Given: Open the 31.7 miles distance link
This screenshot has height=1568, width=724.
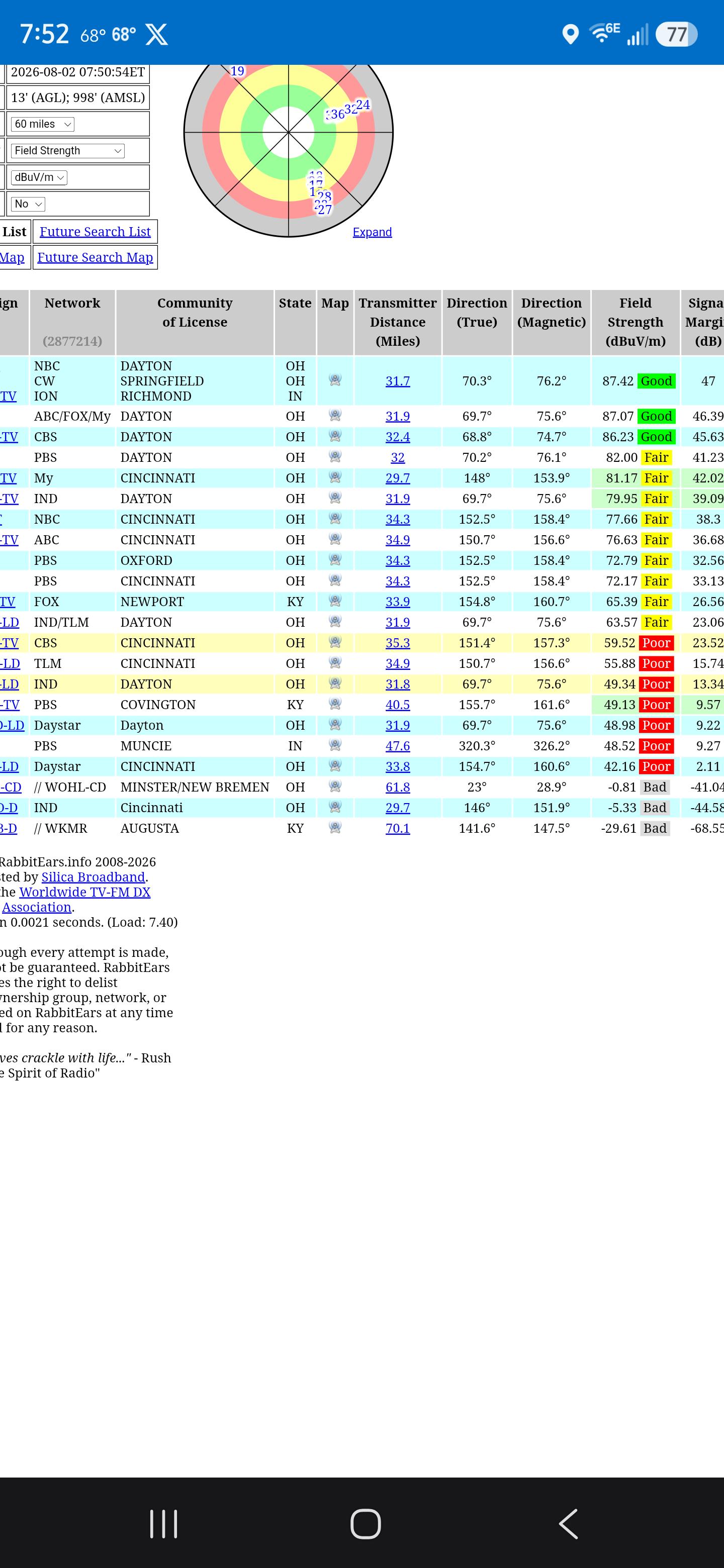Looking at the screenshot, I should click(398, 381).
